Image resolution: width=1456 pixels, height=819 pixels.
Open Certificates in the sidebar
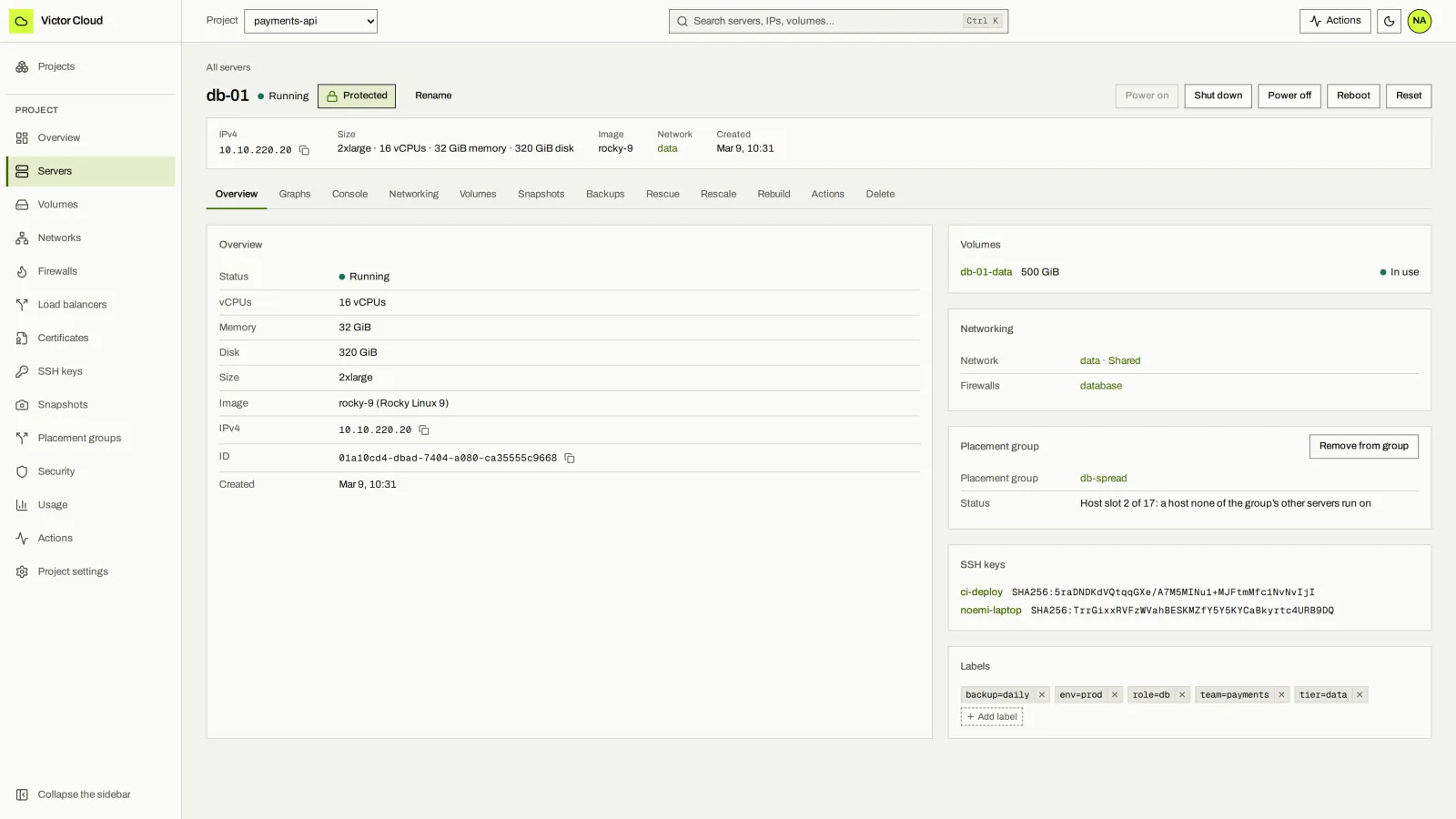[90, 339]
